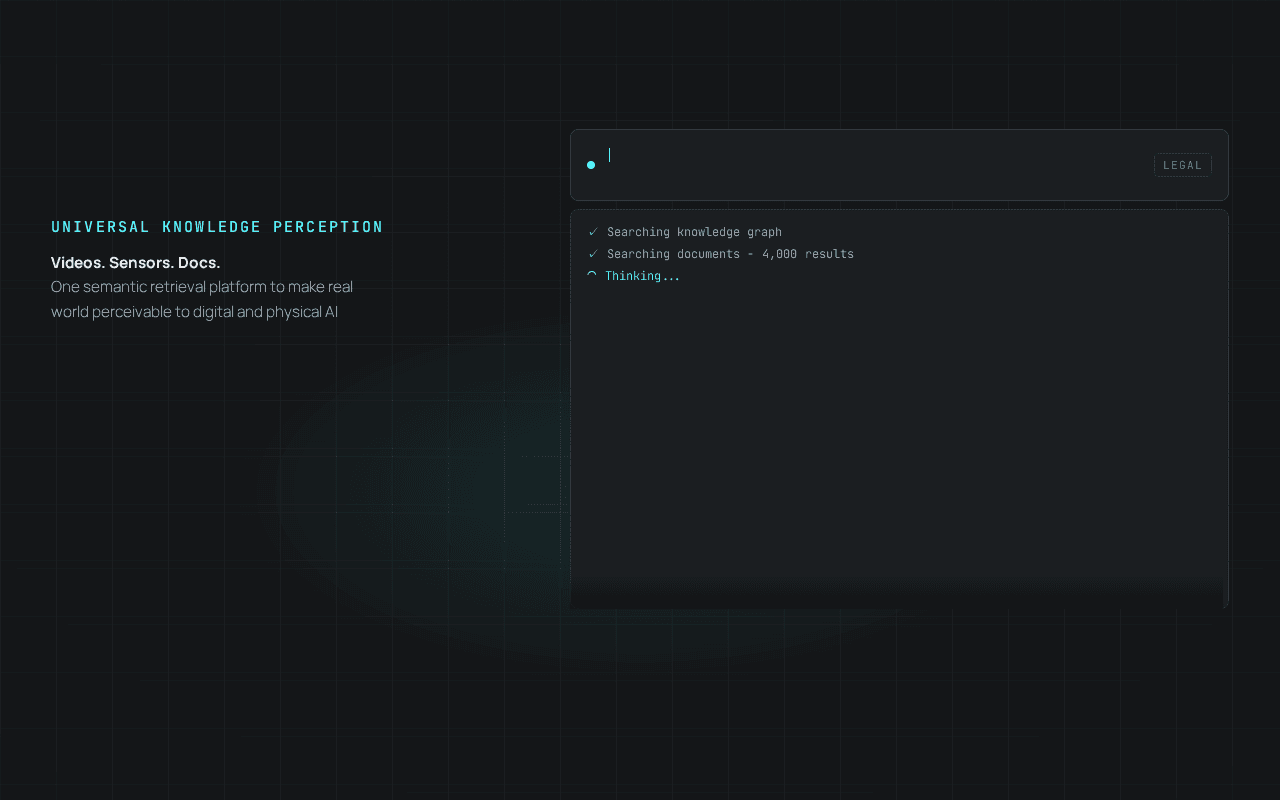Screen dimensions: 1280x800
Task: Click the LEGAL tag button
Action: [x=1182, y=165]
